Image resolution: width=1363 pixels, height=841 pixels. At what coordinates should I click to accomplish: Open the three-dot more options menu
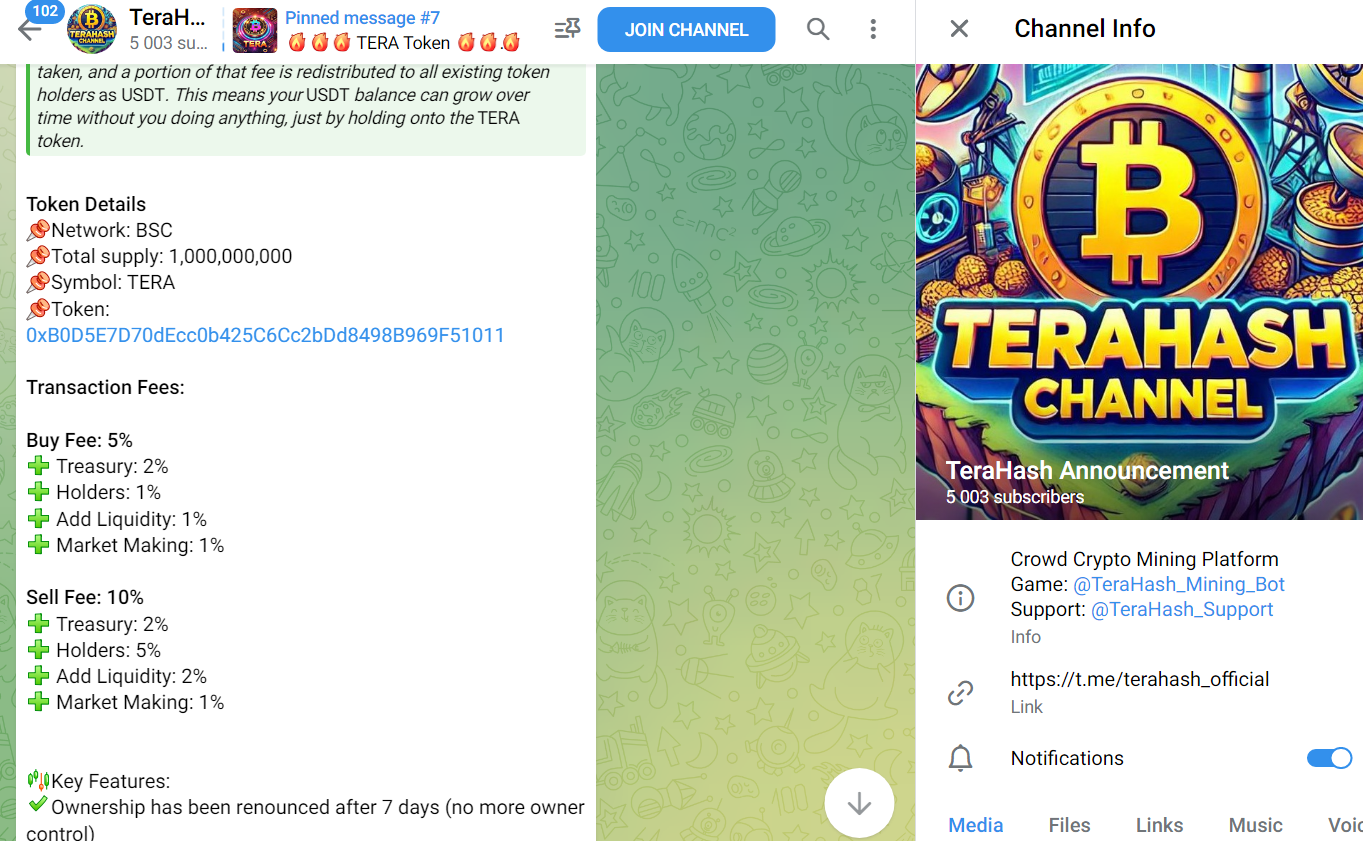click(x=873, y=30)
